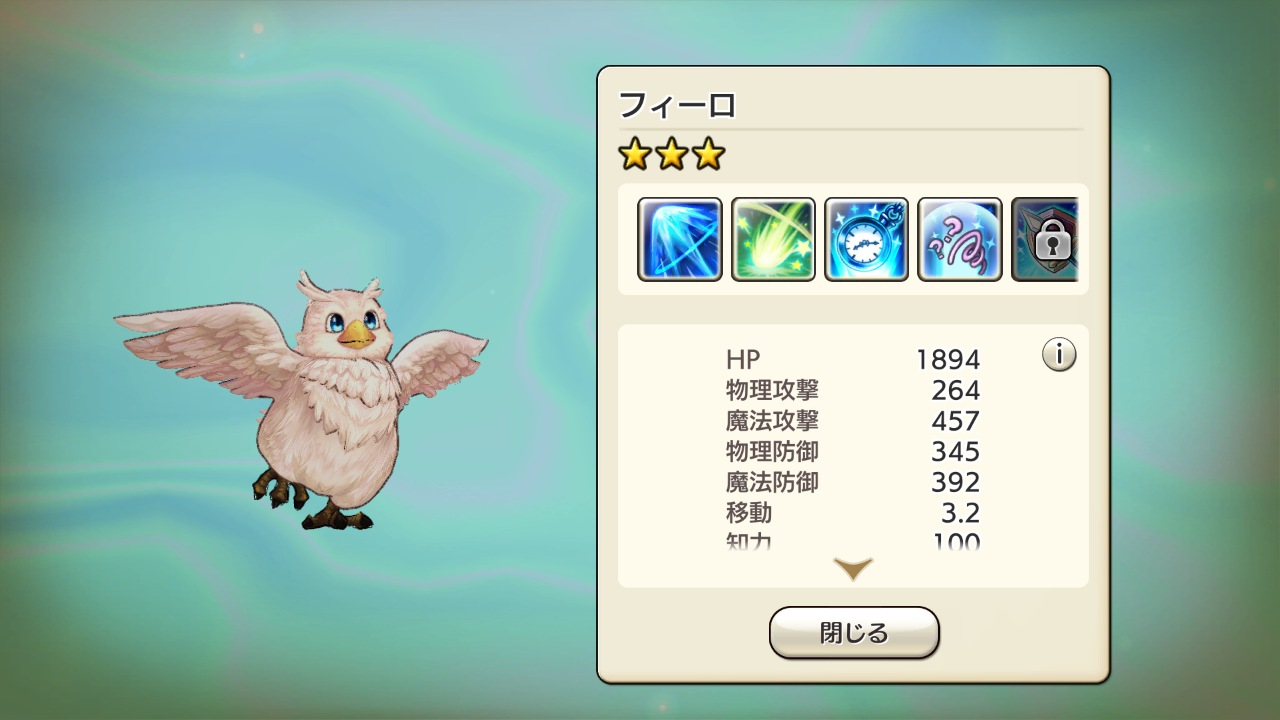Select the 魔法防御 392 stat row

coord(853,483)
